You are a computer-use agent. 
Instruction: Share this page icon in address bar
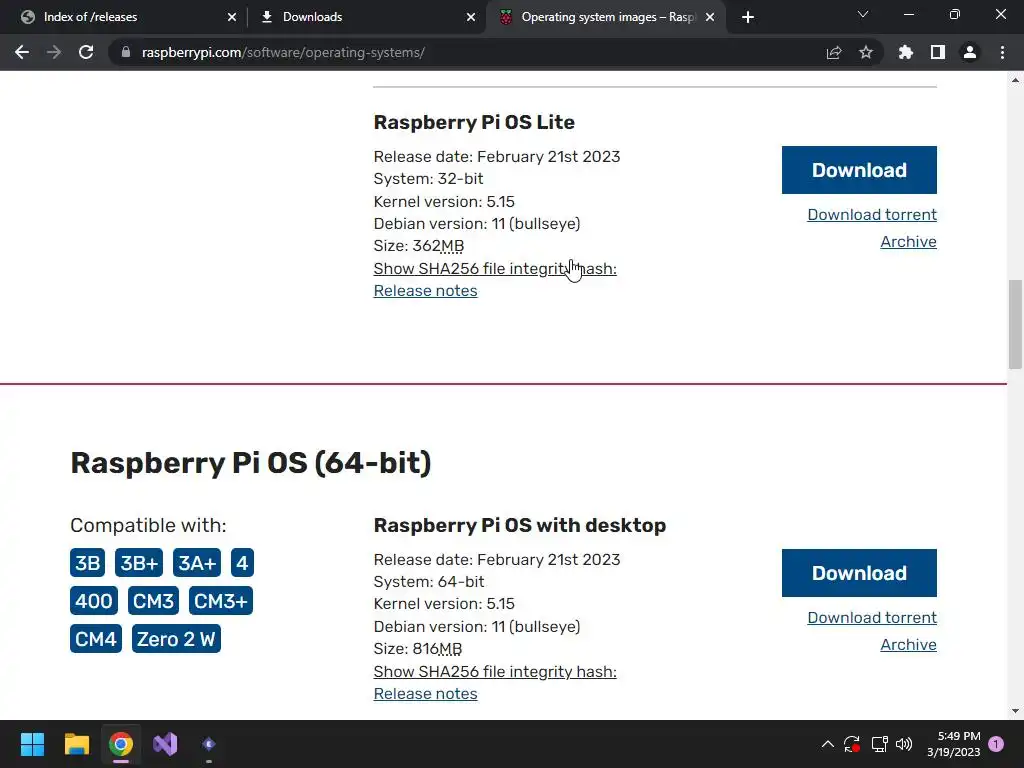834,52
